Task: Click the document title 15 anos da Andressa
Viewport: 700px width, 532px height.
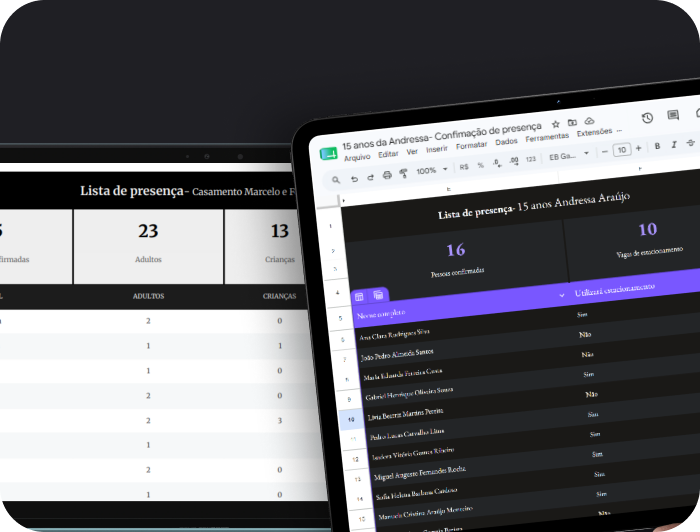Action: pos(442,135)
